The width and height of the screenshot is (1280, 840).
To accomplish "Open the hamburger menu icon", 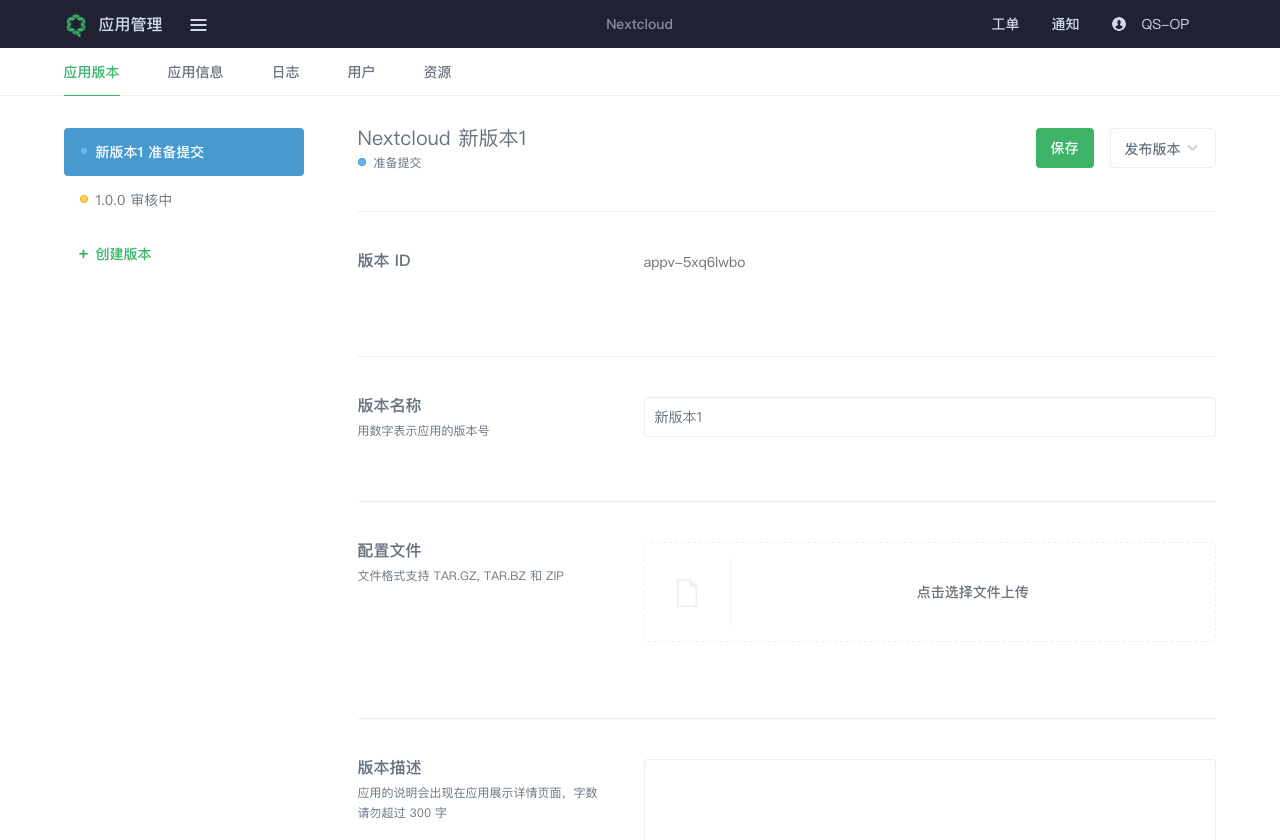I will pos(198,25).
